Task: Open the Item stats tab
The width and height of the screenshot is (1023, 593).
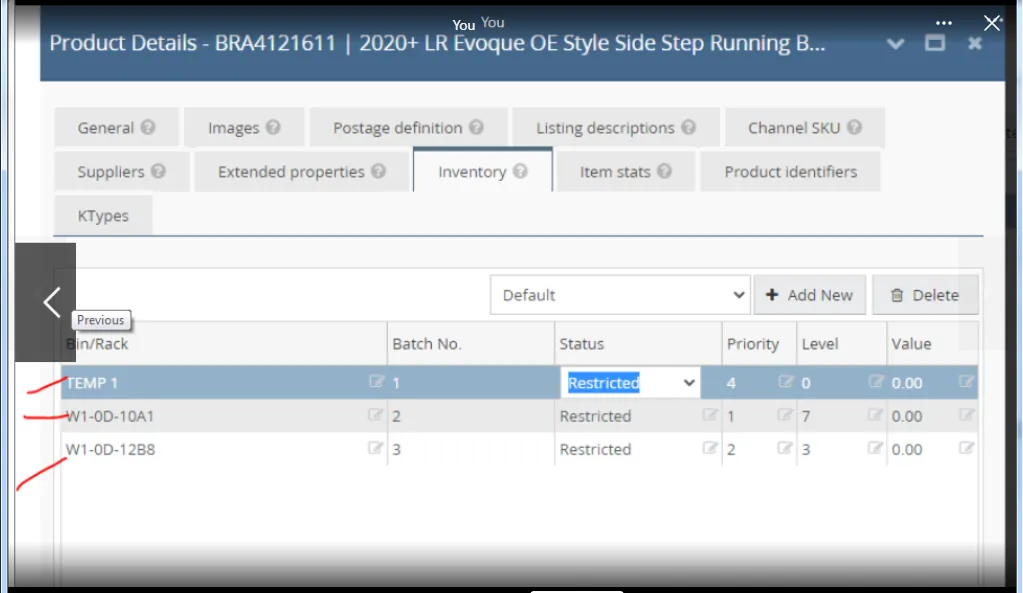Action: (x=625, y=172)
